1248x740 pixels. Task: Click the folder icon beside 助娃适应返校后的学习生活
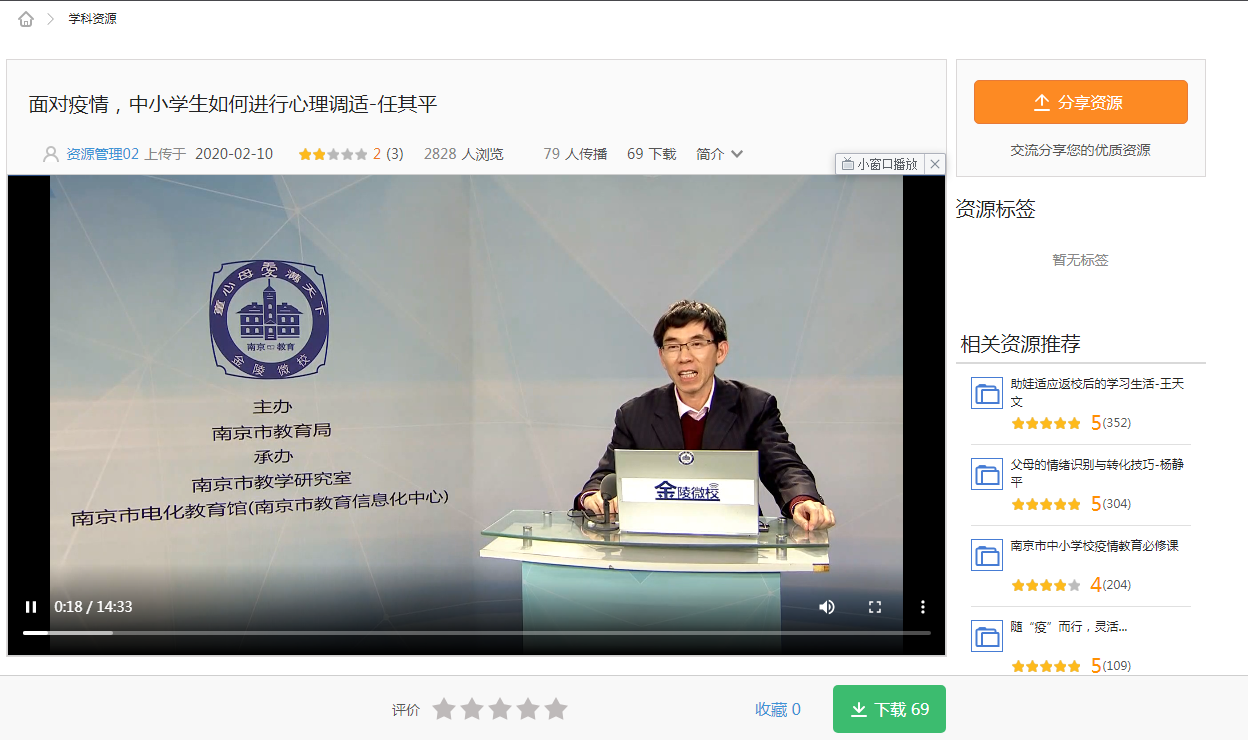tap(986, 393)
